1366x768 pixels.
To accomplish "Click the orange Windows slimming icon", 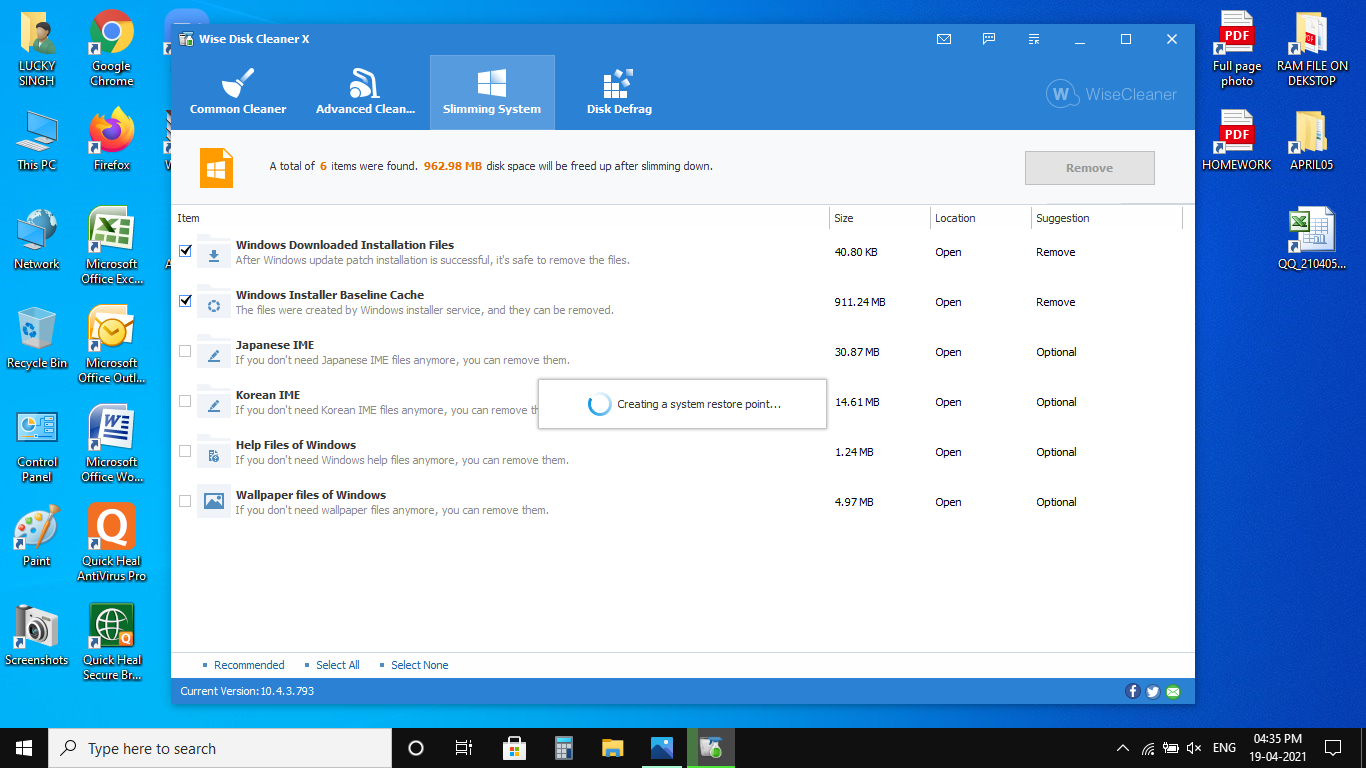I will 216,167.
